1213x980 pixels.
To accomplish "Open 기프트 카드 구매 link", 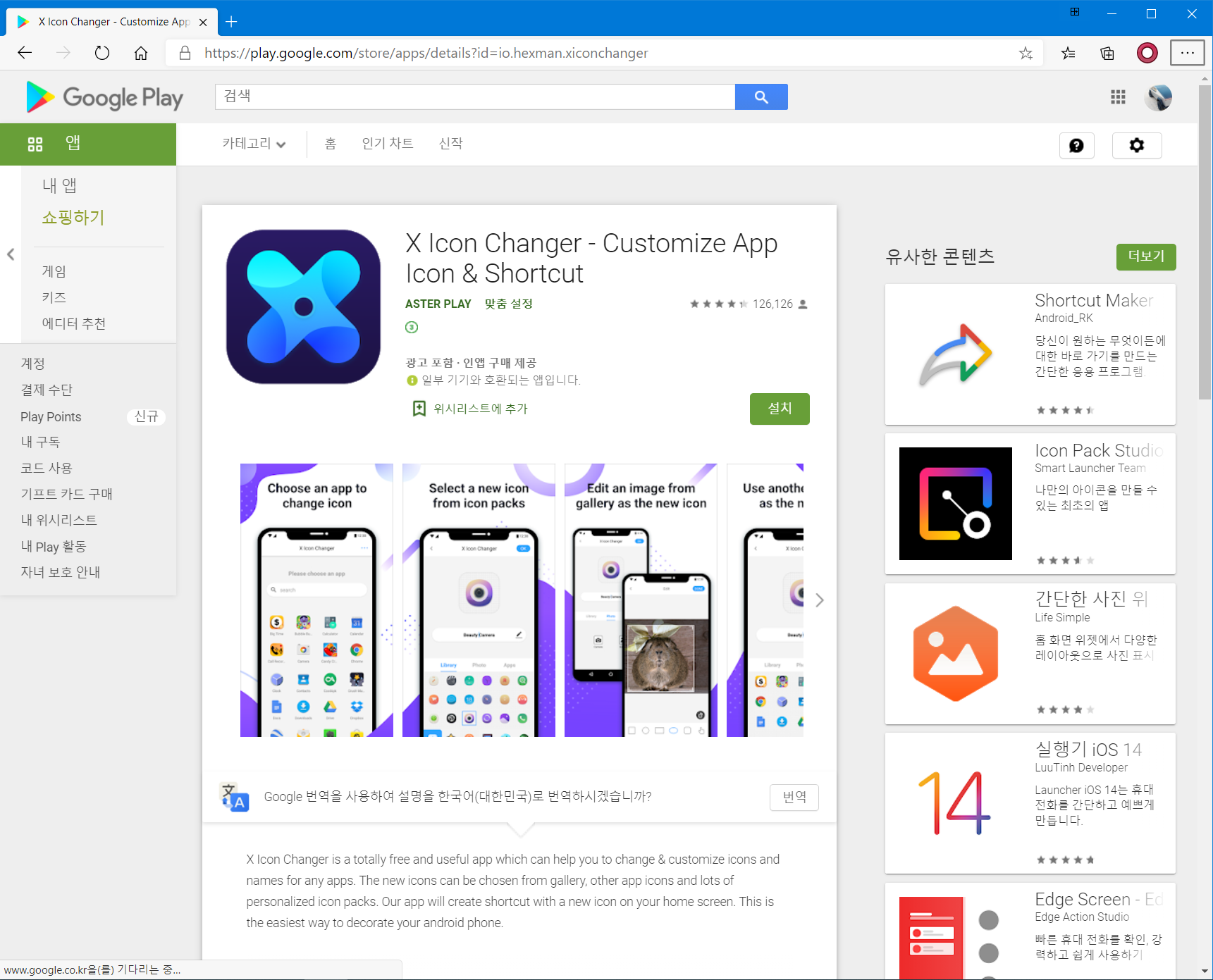I will [x=67, y=494].
